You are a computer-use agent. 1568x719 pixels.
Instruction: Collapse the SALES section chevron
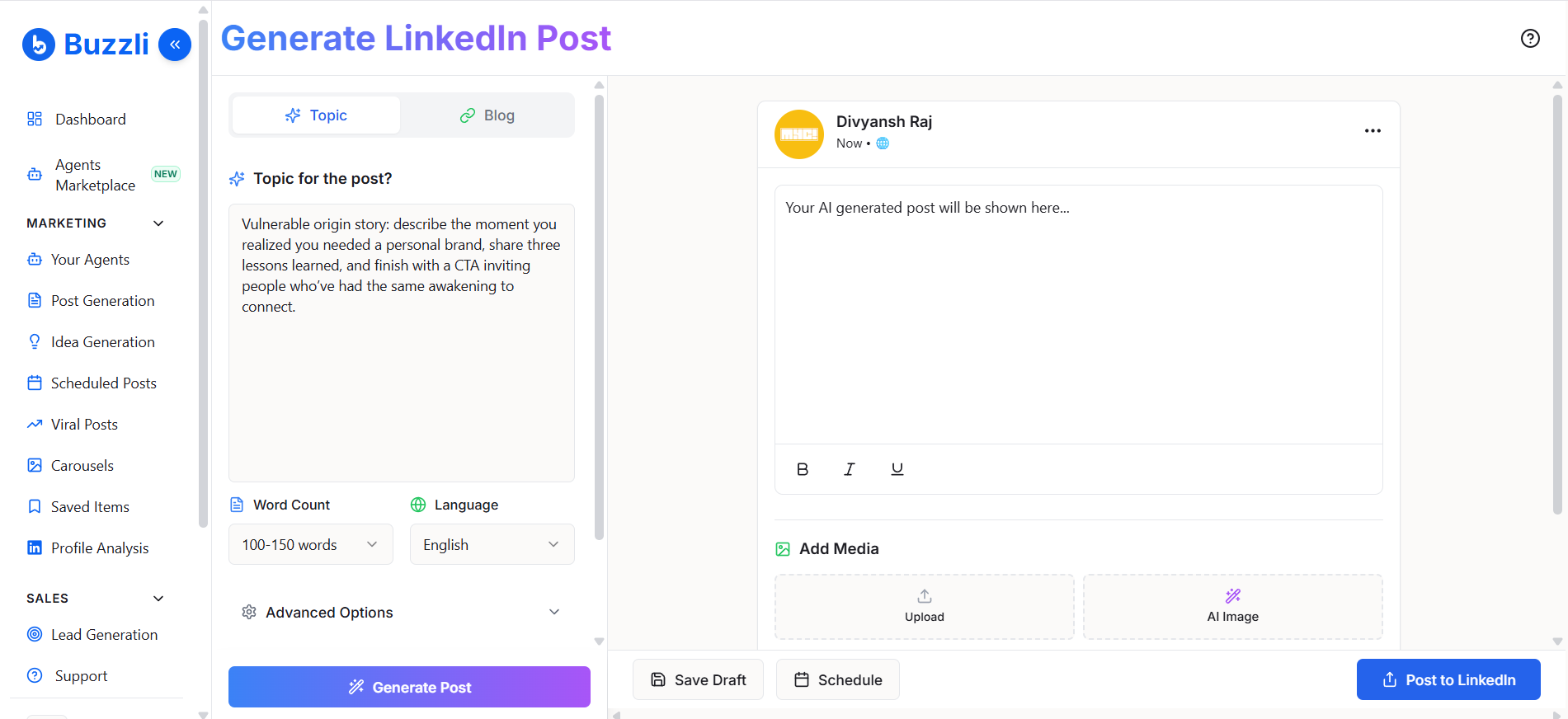158,599
